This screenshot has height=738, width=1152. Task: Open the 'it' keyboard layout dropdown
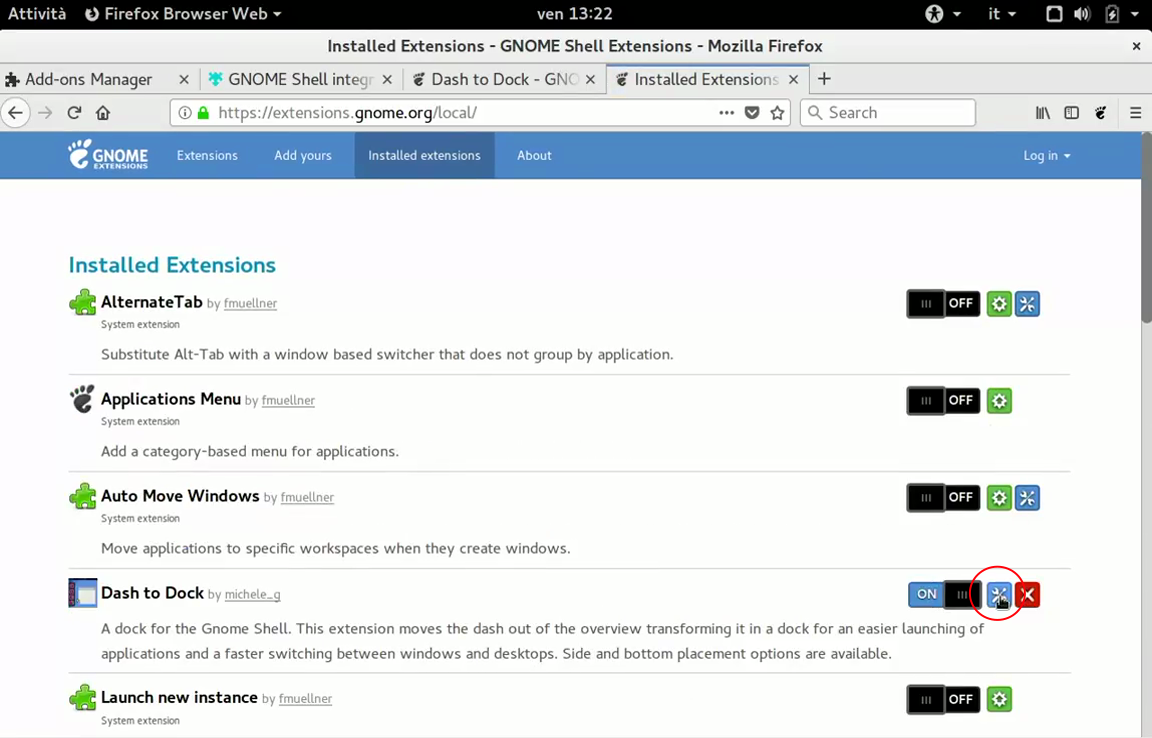point(1001,14)
